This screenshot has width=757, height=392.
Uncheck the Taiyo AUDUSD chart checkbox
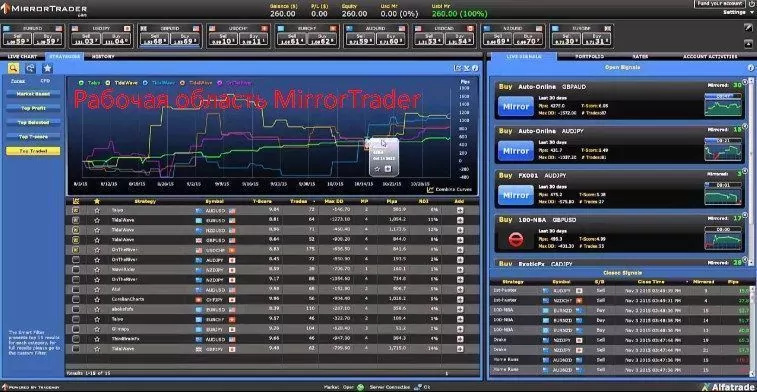76,210
